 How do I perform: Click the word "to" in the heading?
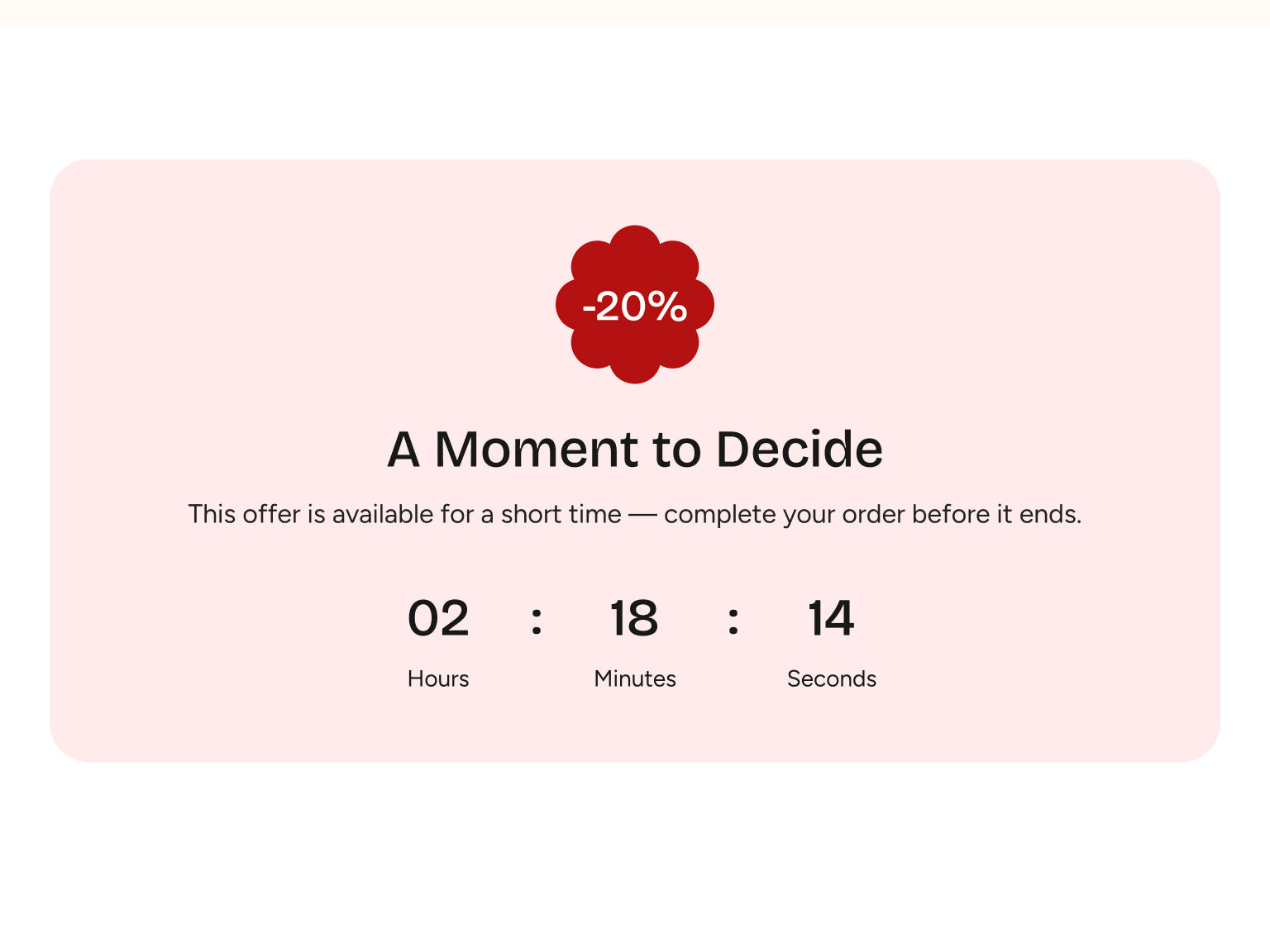click(x=676, y=451)
